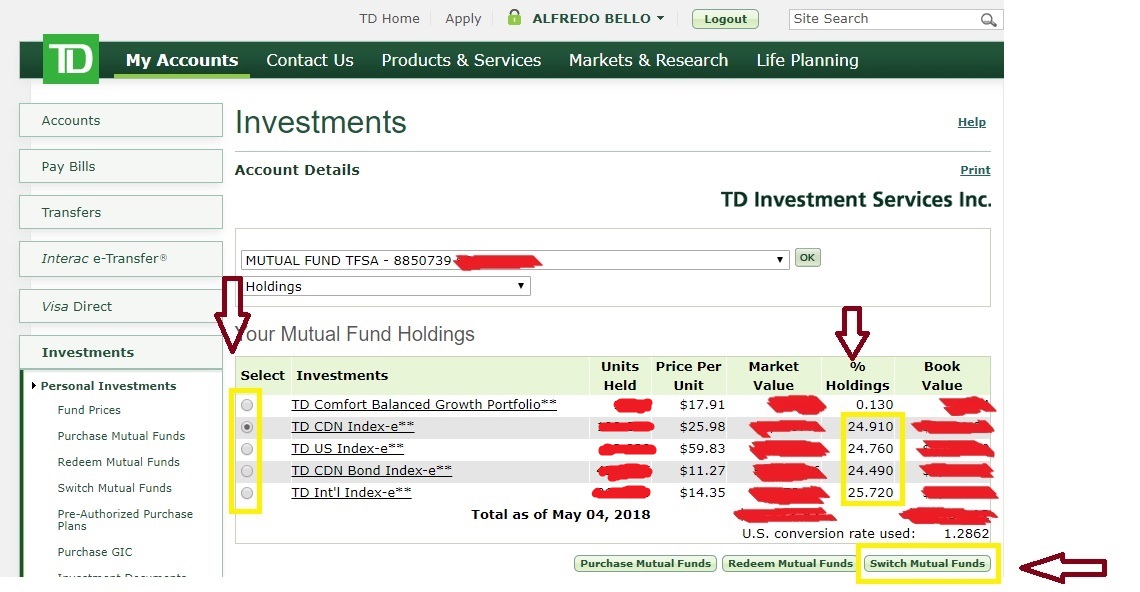This screenshot has width=1140, height=592.
Task: Click the $17.91 price per unit value
Action: (702, 404)
